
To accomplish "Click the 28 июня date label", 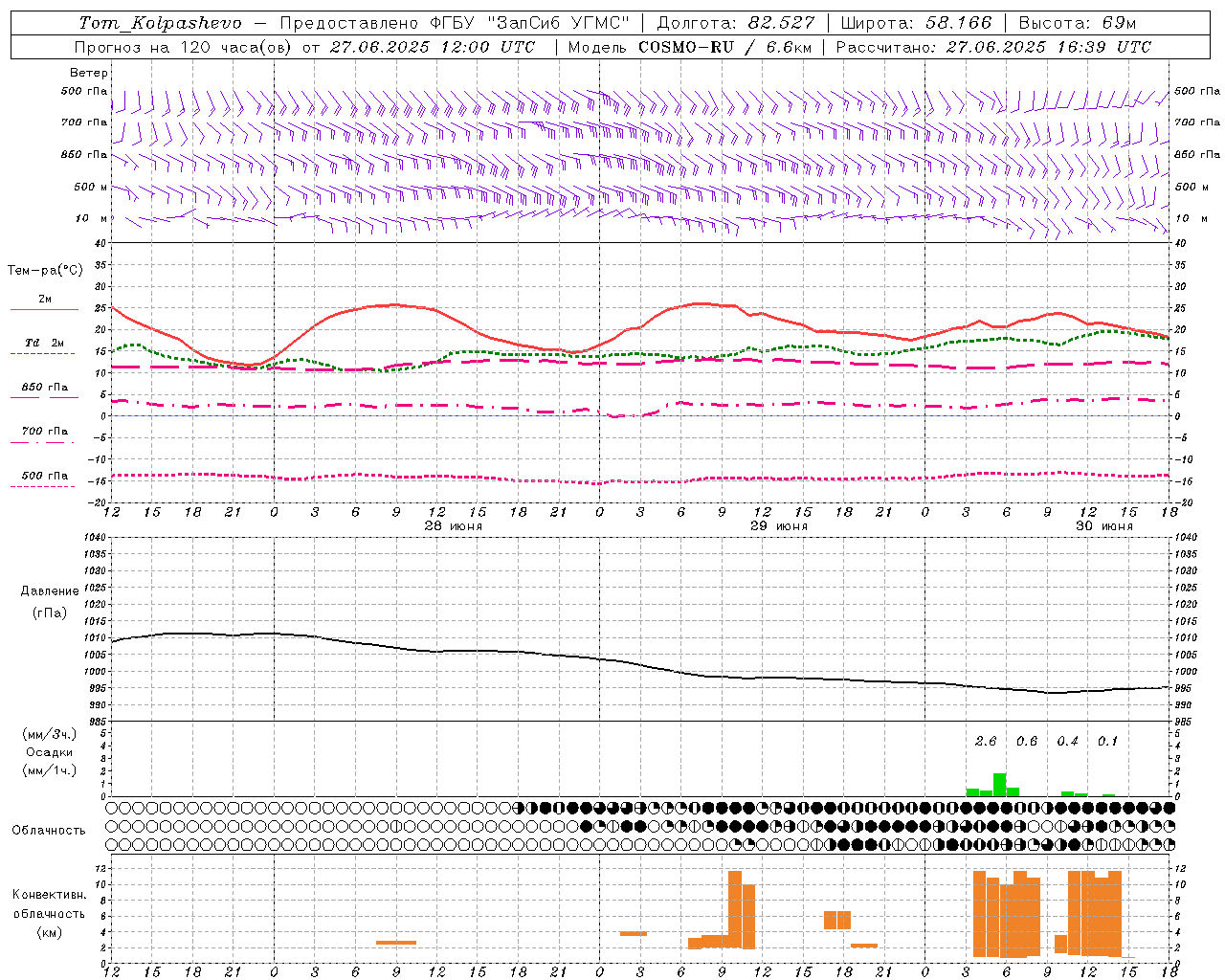I will [x=453, y=526].
